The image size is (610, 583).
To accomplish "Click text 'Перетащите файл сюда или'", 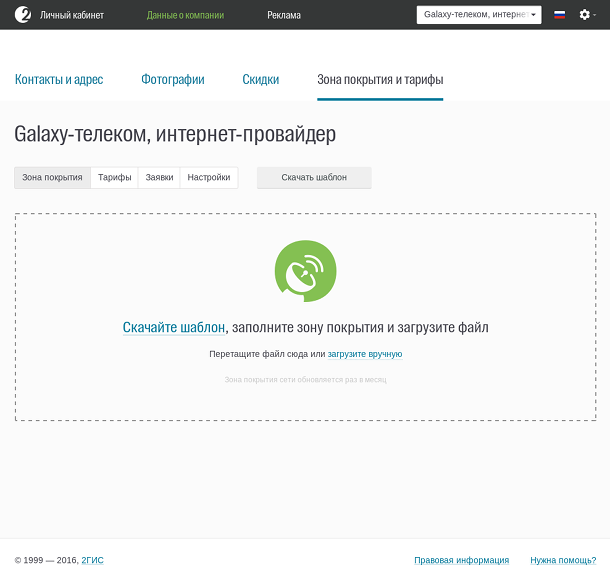I will [x=267, y=354].
